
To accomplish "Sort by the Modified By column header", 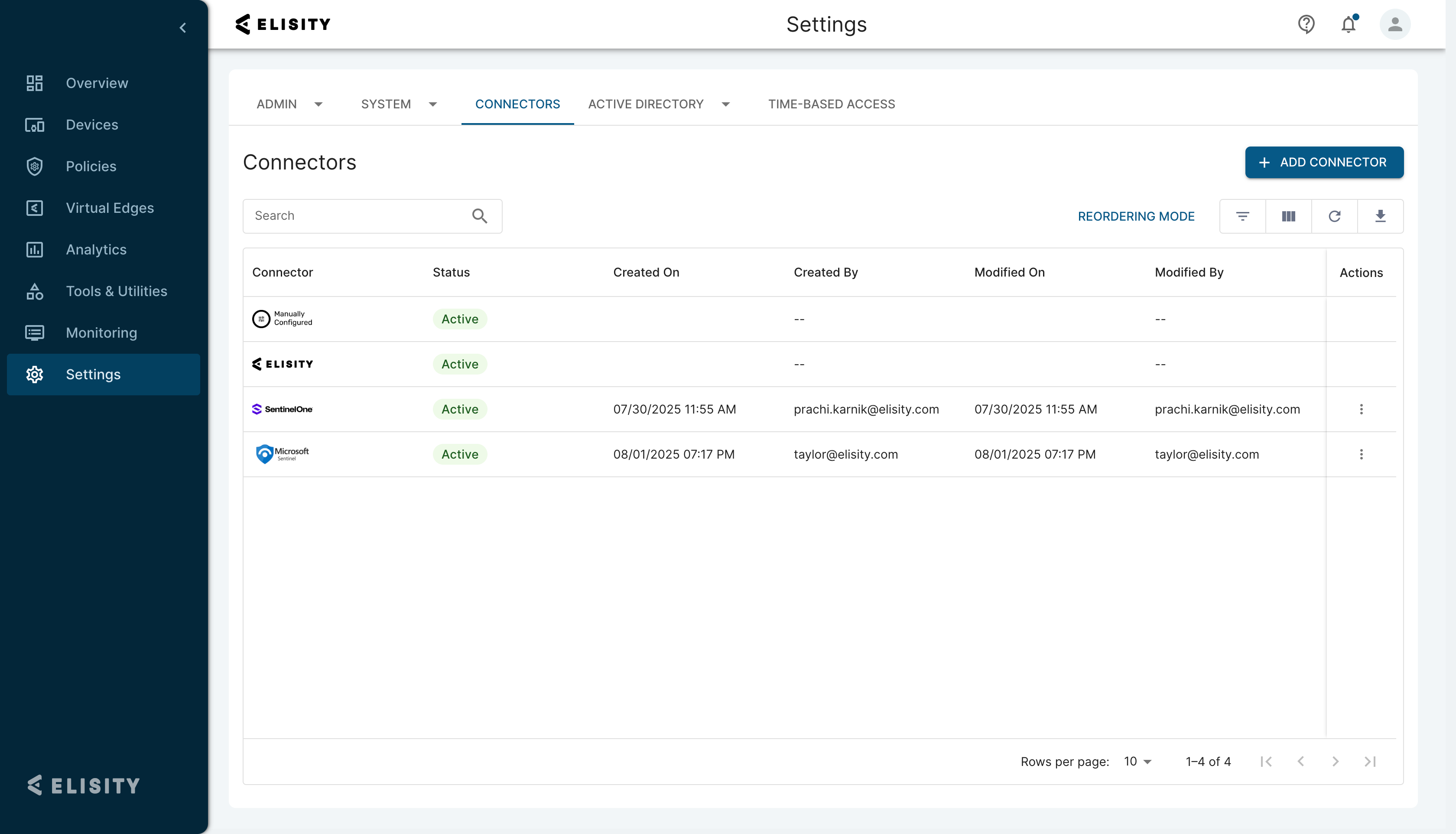I will click(1189, 273).
